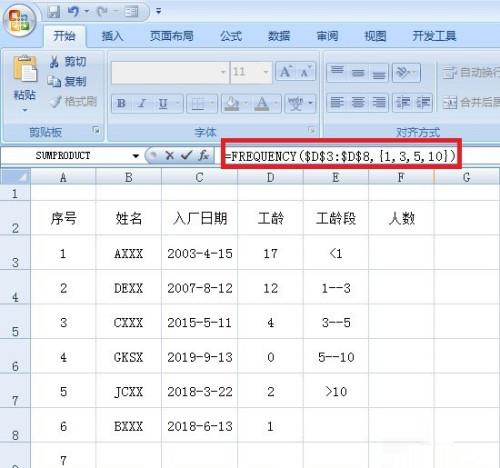Confirm the formula with check icon
Viewport: 500px width, 468px height.
[186, 155]
